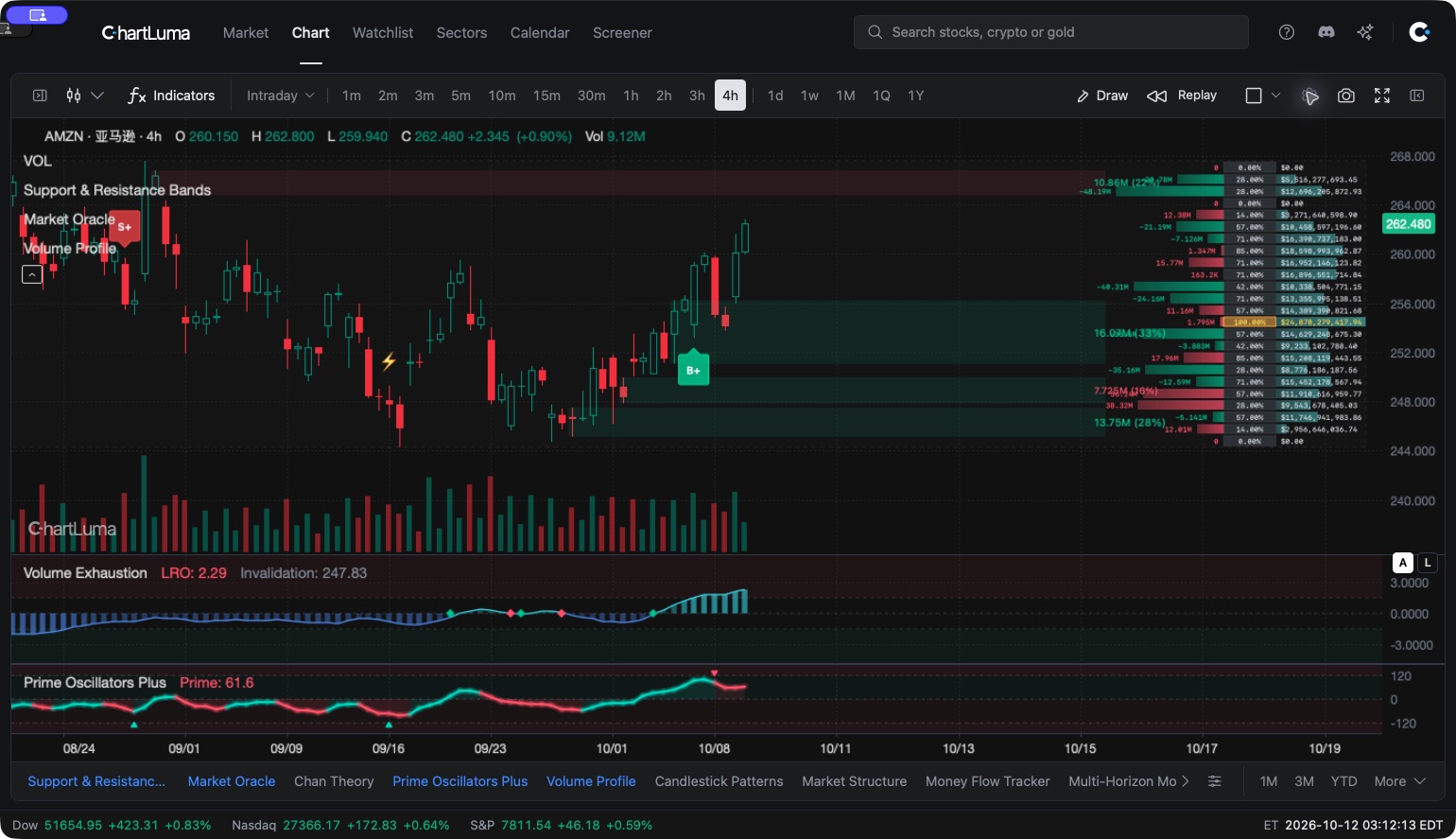Activate the Draw pencil tool

pyautogui.click(x=1102, y=96)
